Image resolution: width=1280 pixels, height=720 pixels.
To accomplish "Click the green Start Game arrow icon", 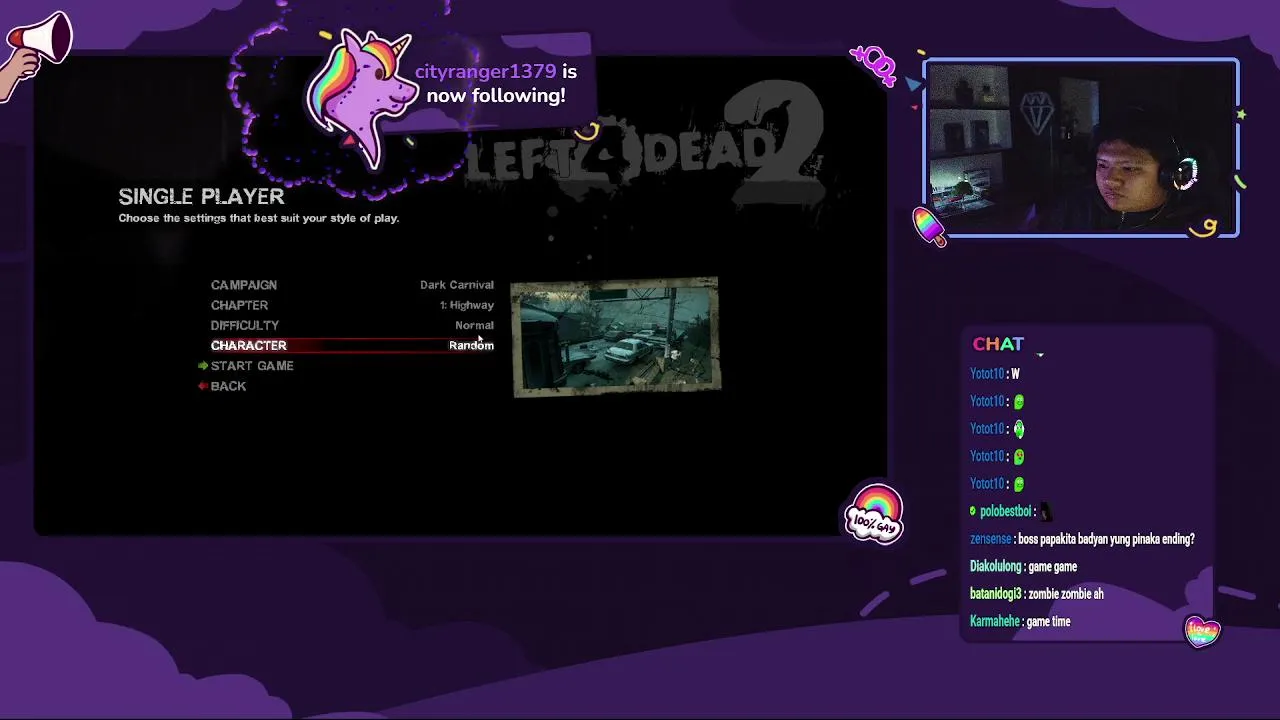I will click(203, 366).
